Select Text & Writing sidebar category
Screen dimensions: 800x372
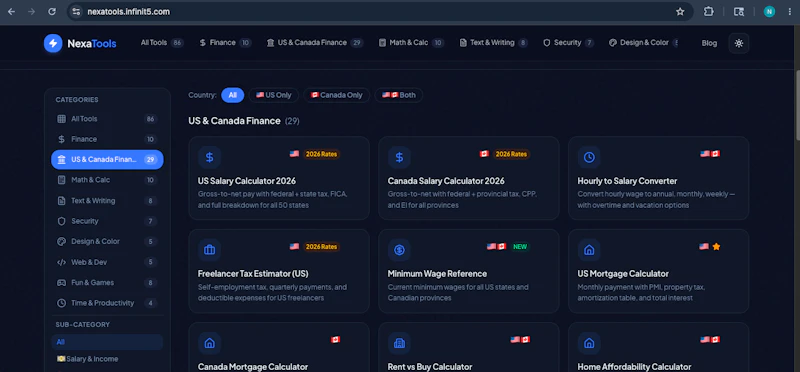coord(107,201)
